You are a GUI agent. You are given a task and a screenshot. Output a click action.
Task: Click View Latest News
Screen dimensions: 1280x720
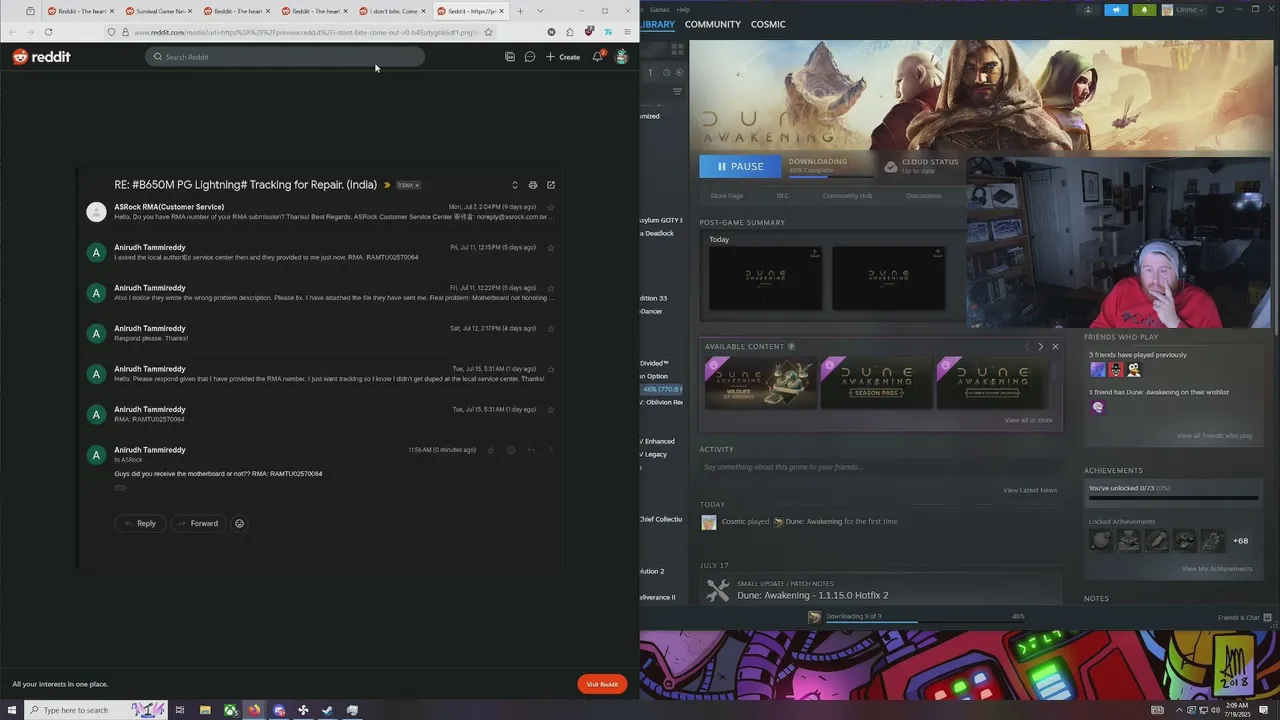[1030, 490]
